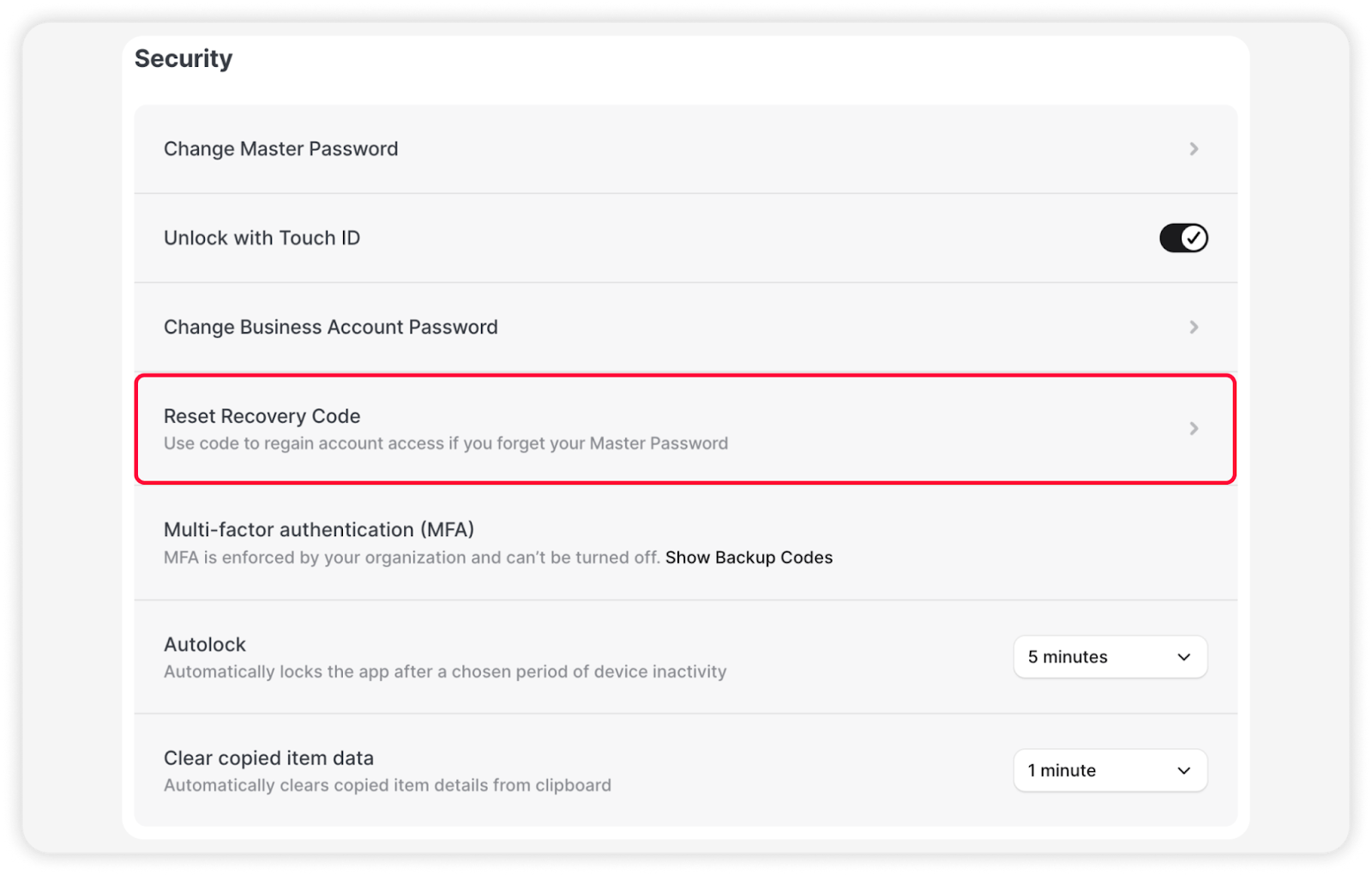
Task: Select the highlighted Reset Recovery Code setting
Action: click(600, 429)
